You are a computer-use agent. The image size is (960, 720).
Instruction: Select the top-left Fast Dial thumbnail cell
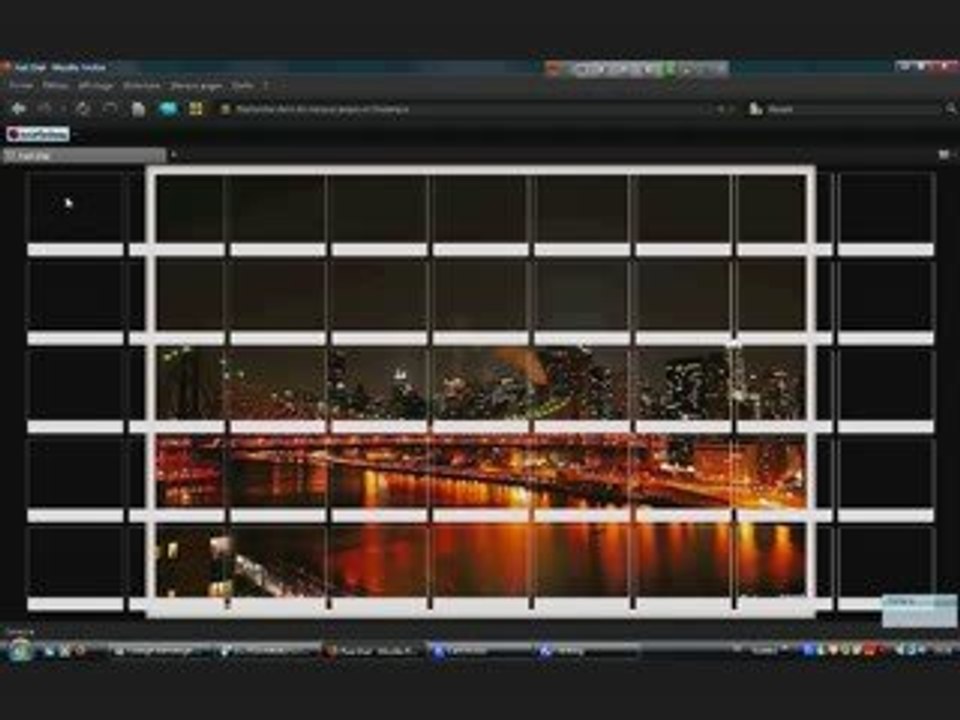(x=75, y=213)
